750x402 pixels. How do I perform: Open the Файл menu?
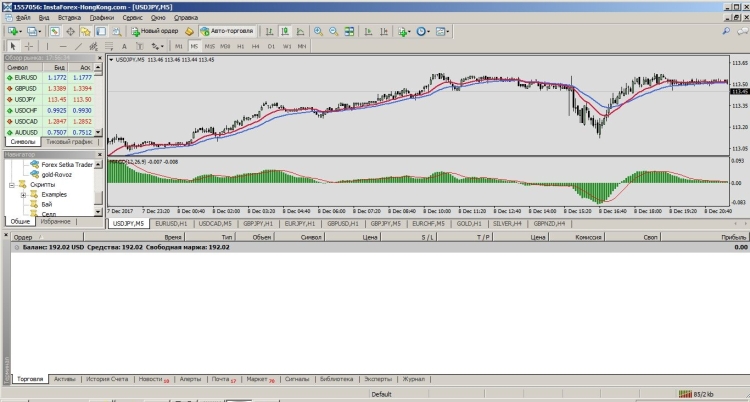[23, 18]
